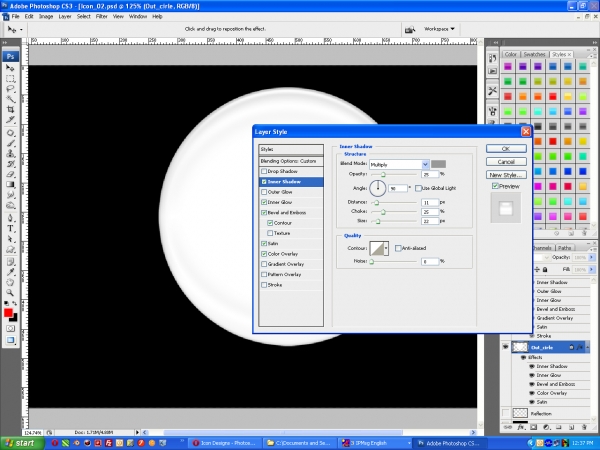Select the Gradient tool
Screen dimensions: 600x450
click(10, 185)
